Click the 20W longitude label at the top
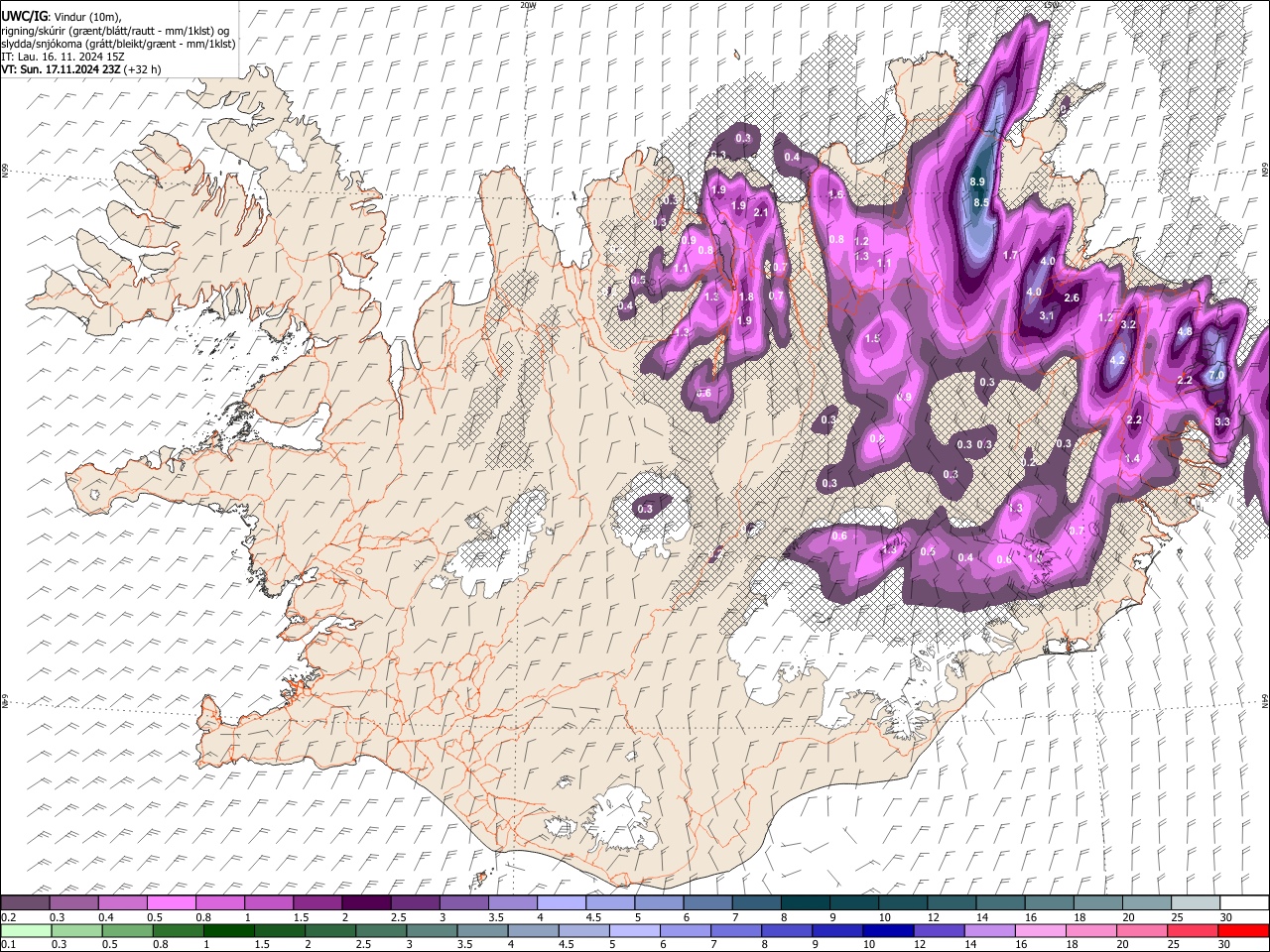This screenshot has height=952, width=1270. [x=528, y=5]
